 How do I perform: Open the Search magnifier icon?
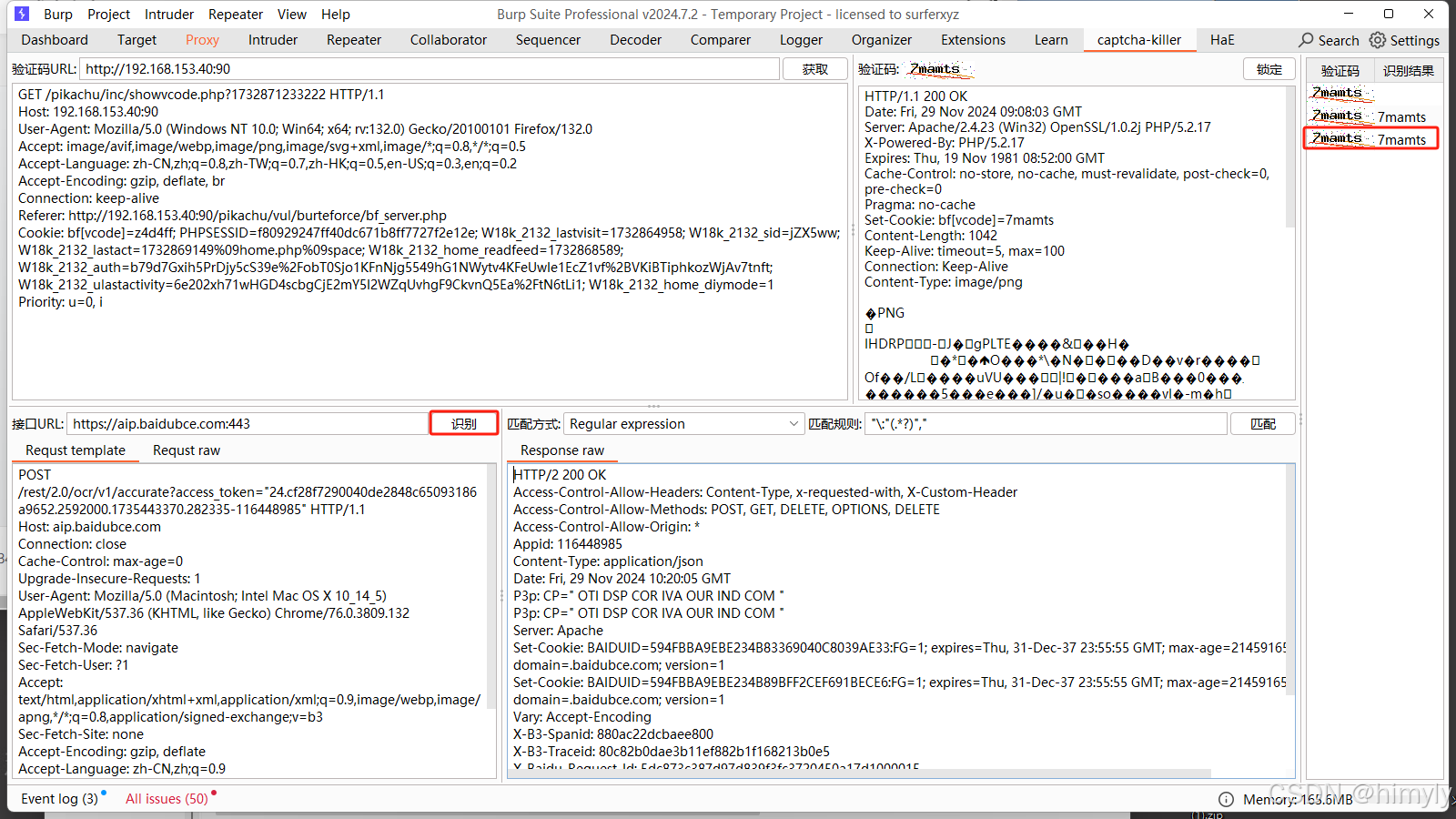pos(1307,40)
